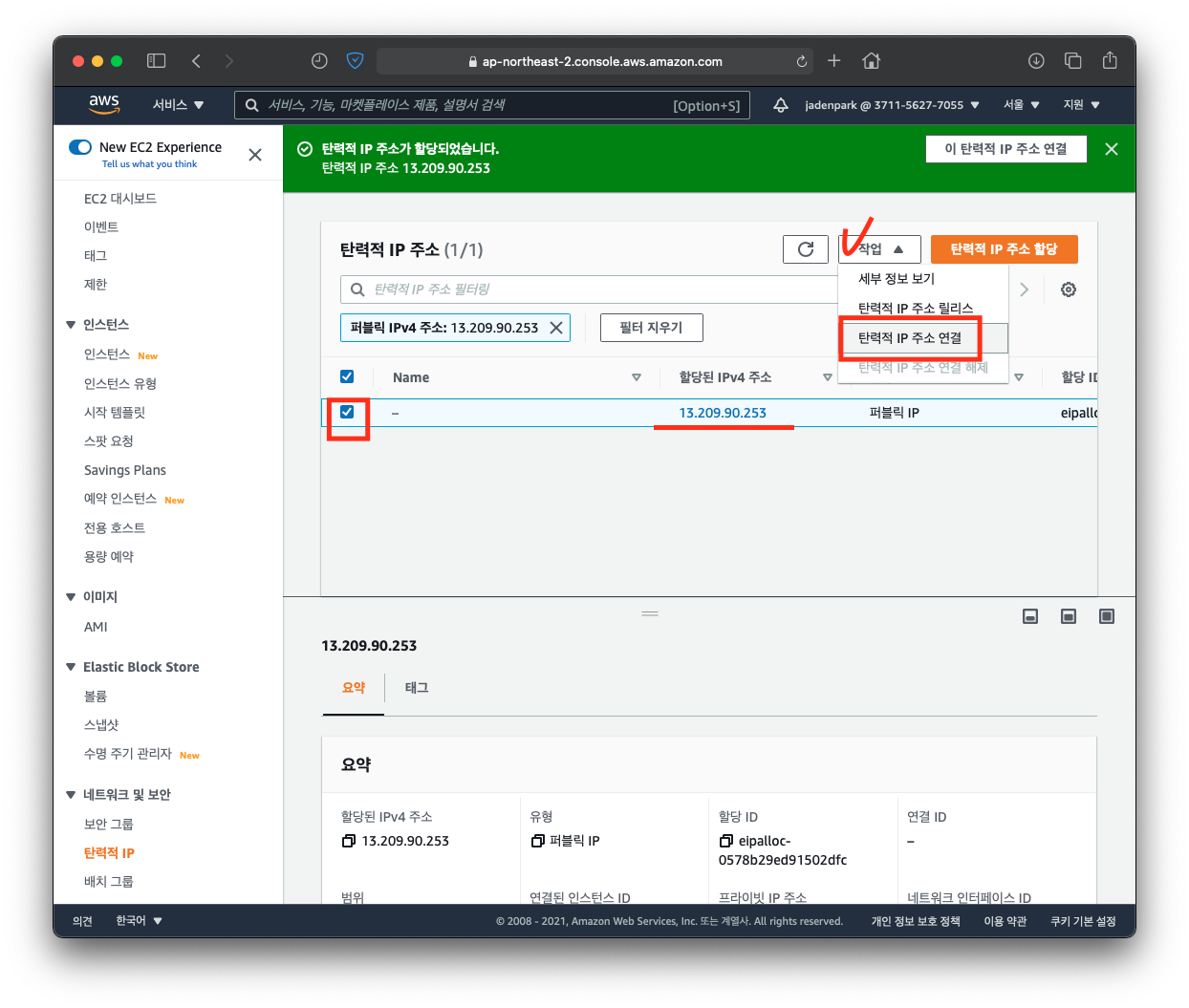Viewport: 1189px width, 1008px height.
Task: Toggle the New EC2 Experience switch
Action: pyautogui.click(x=80, y=147)
